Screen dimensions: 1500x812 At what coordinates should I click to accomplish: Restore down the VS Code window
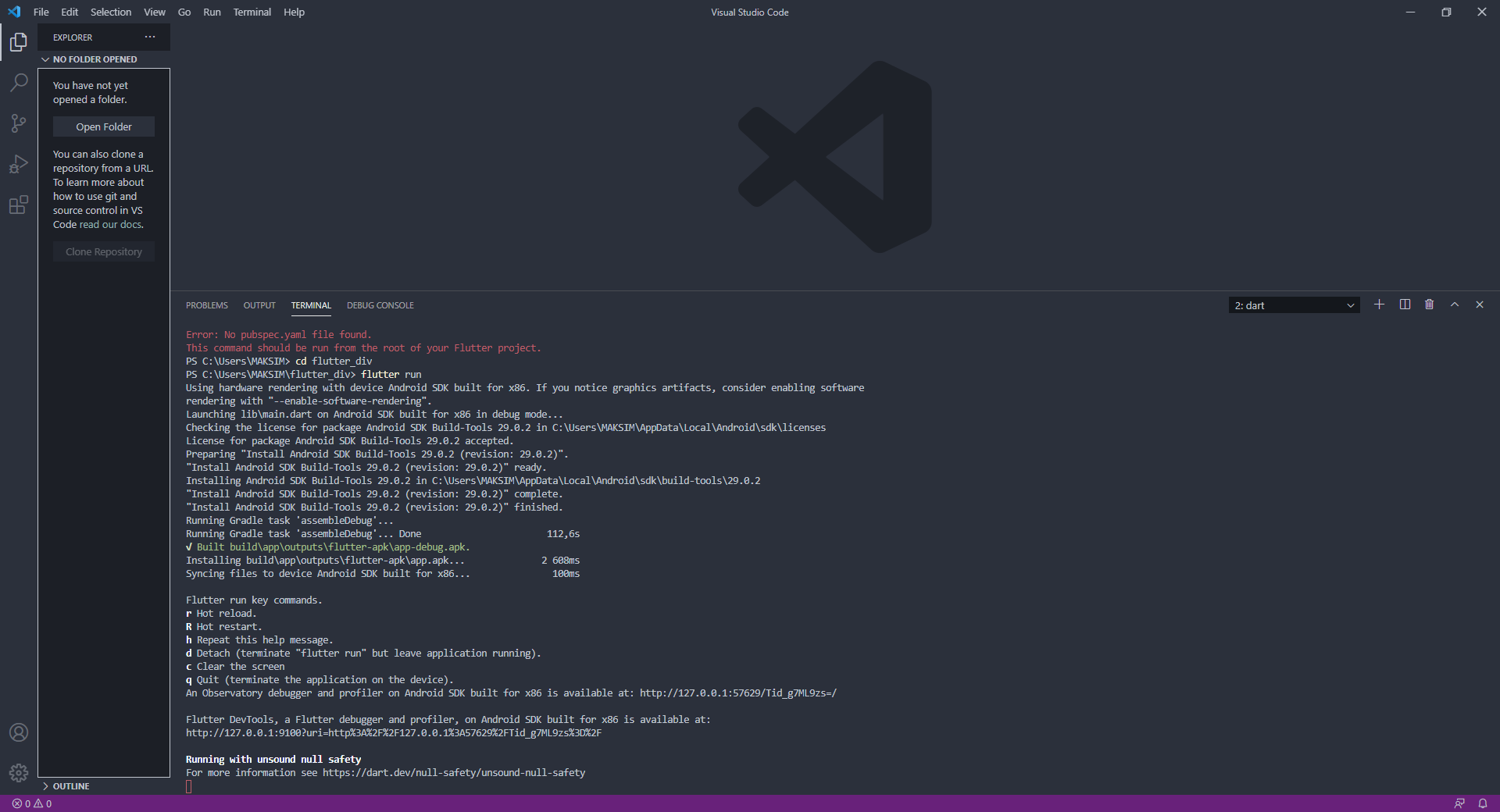1446,12
